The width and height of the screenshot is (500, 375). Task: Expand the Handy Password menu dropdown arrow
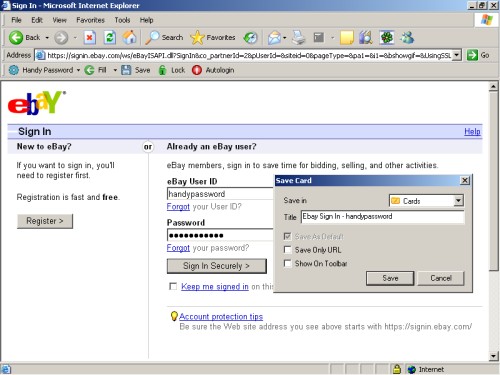click(x=78, y=70)
